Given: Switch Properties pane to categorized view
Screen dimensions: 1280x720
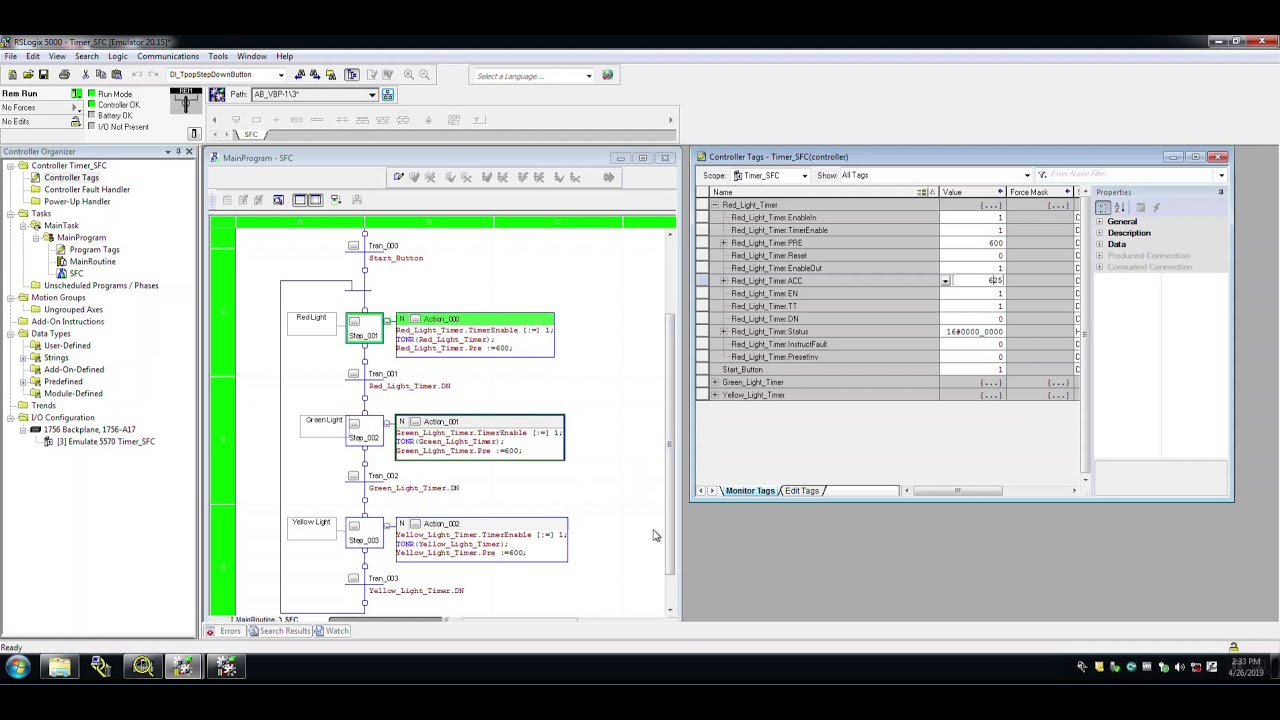Looking at the screenshot, I should [x=1104, y=207].
